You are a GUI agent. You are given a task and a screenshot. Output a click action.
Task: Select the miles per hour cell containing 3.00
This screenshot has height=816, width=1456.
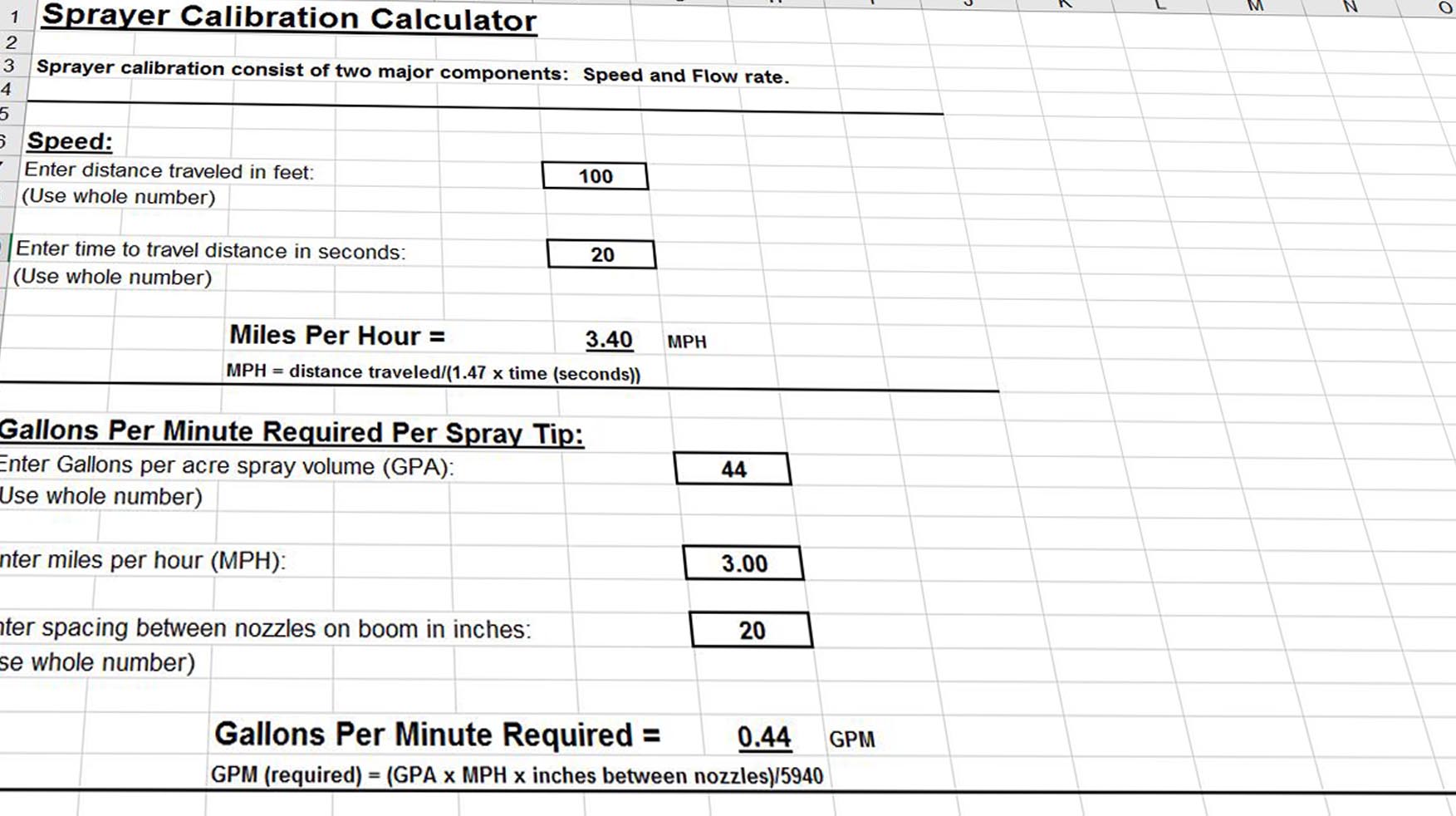(x=743, y=563)
